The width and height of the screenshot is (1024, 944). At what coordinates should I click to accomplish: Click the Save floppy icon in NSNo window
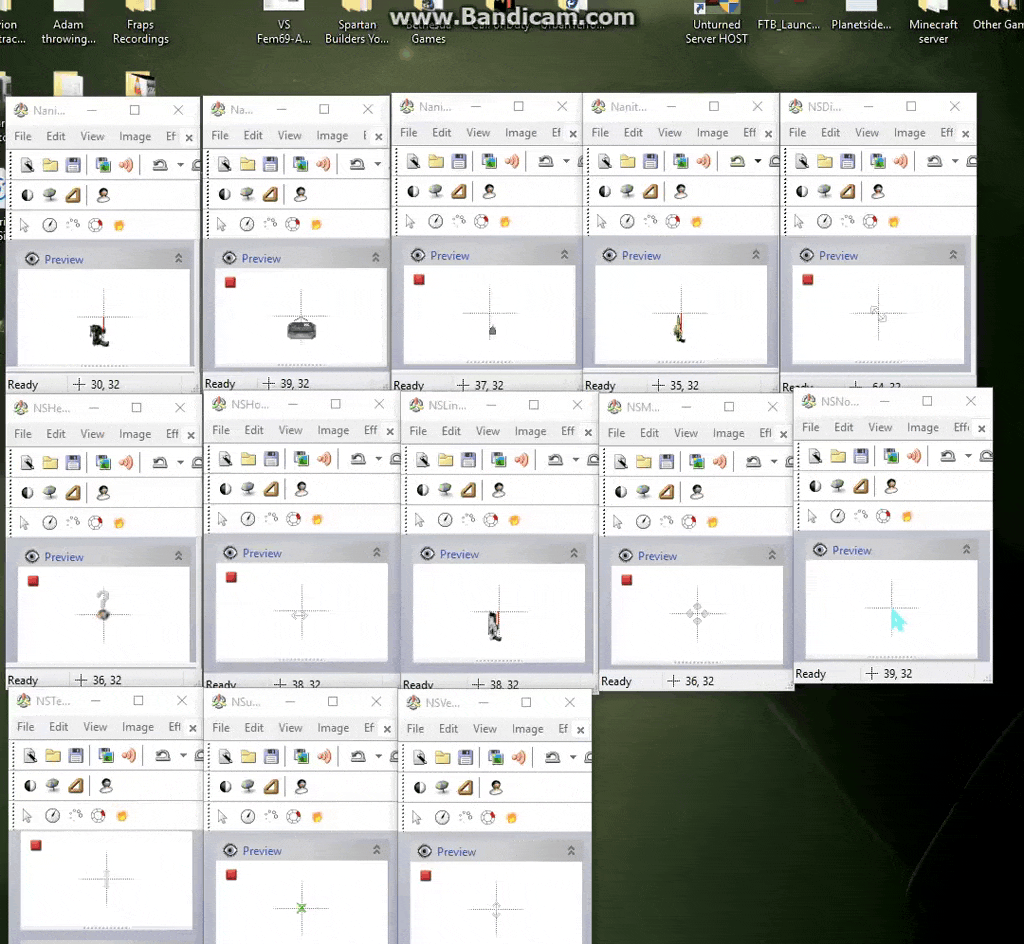tap(861, 456)
